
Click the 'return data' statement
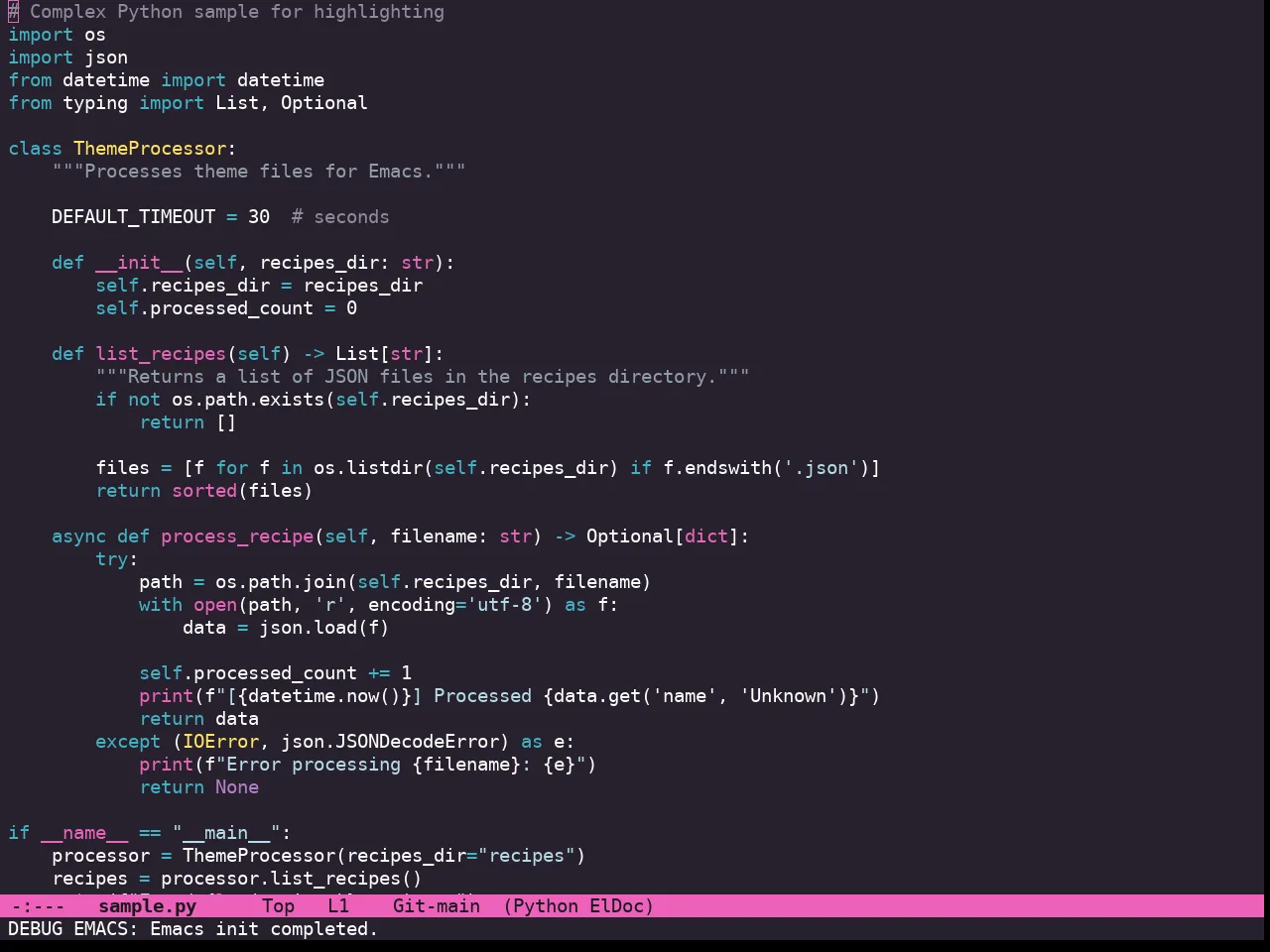pos(198,719)
